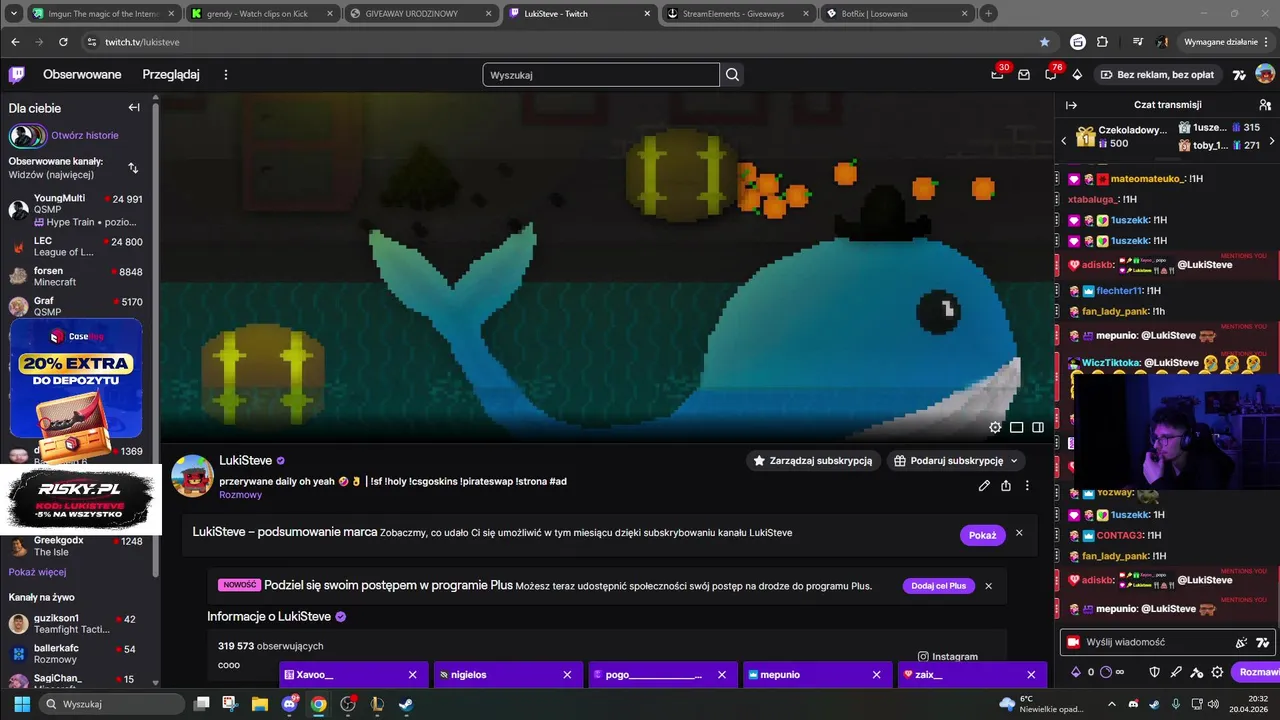This screenshot has height=720, width=1280.
Task: Open the Rozmowy category link
Action: coord(241,495)
